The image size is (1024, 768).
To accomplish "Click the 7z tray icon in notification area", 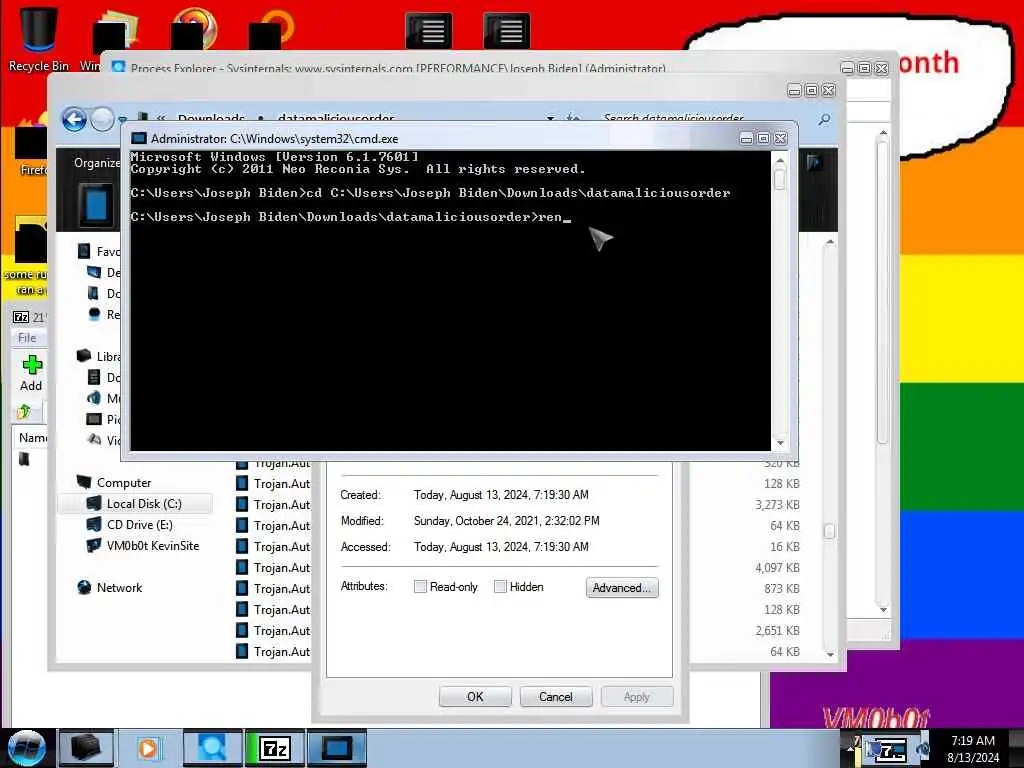I will (x=890, y=751).
